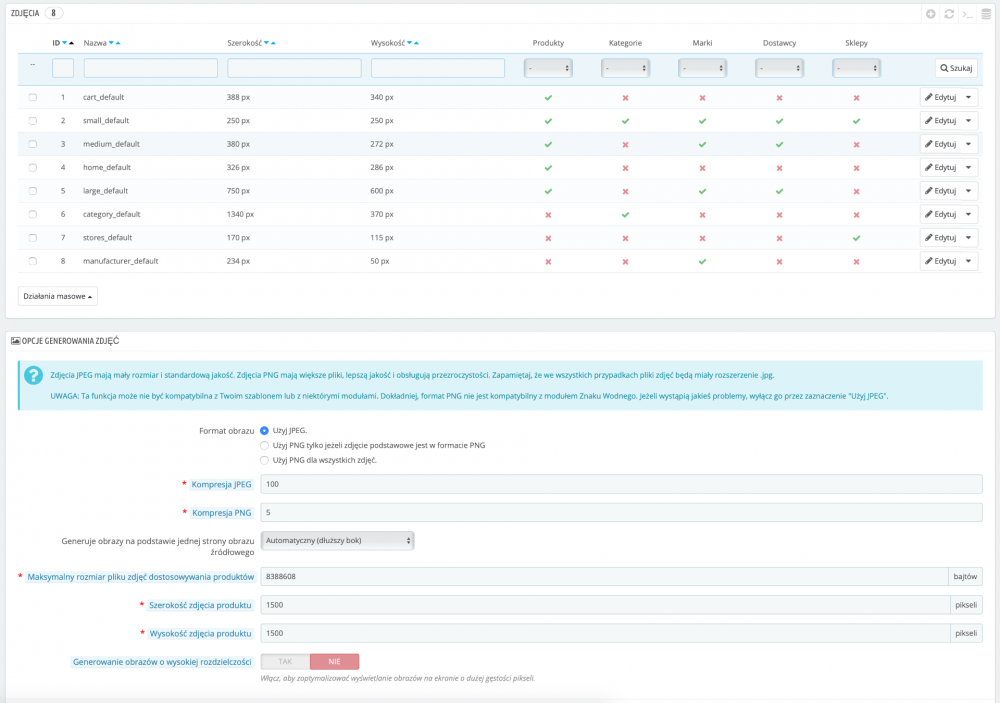Image resolution: width=1000 pixels, height=703 pixels.
Task: Switch high resolution generation to TAK
Action: (x=285, y=661)
